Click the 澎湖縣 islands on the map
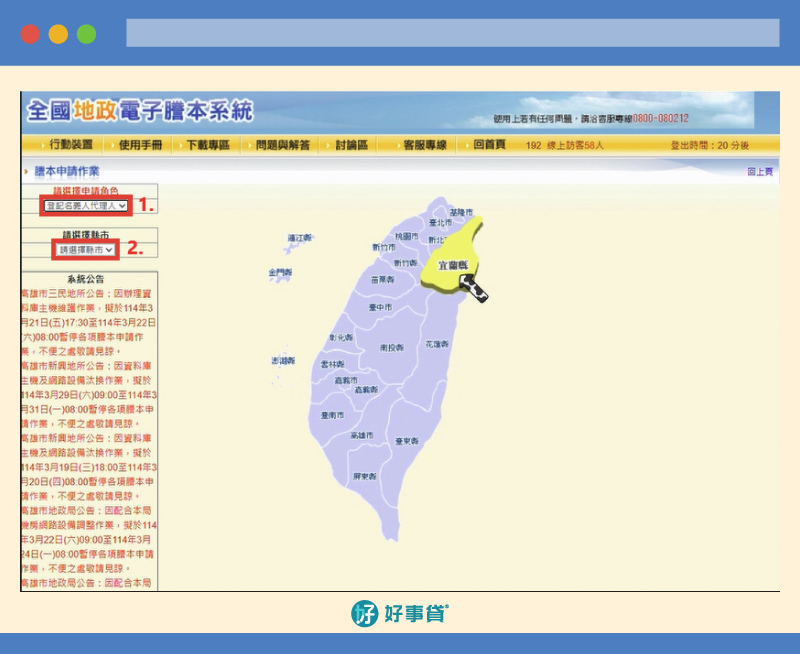800x654 pixels. point(281,359)
